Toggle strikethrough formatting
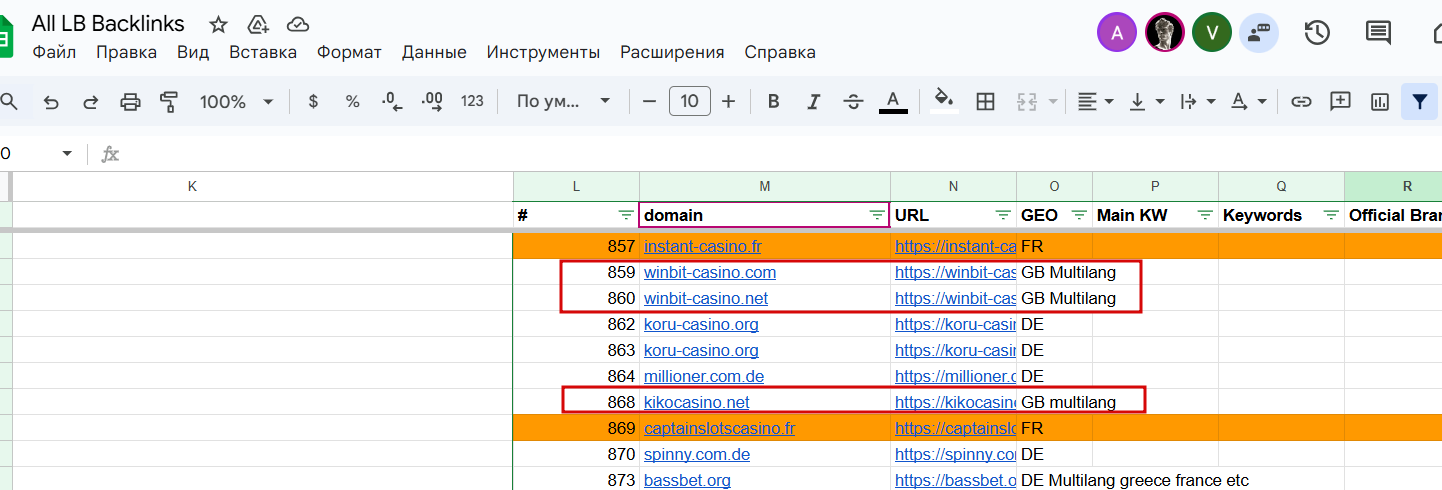 (853, 101)
